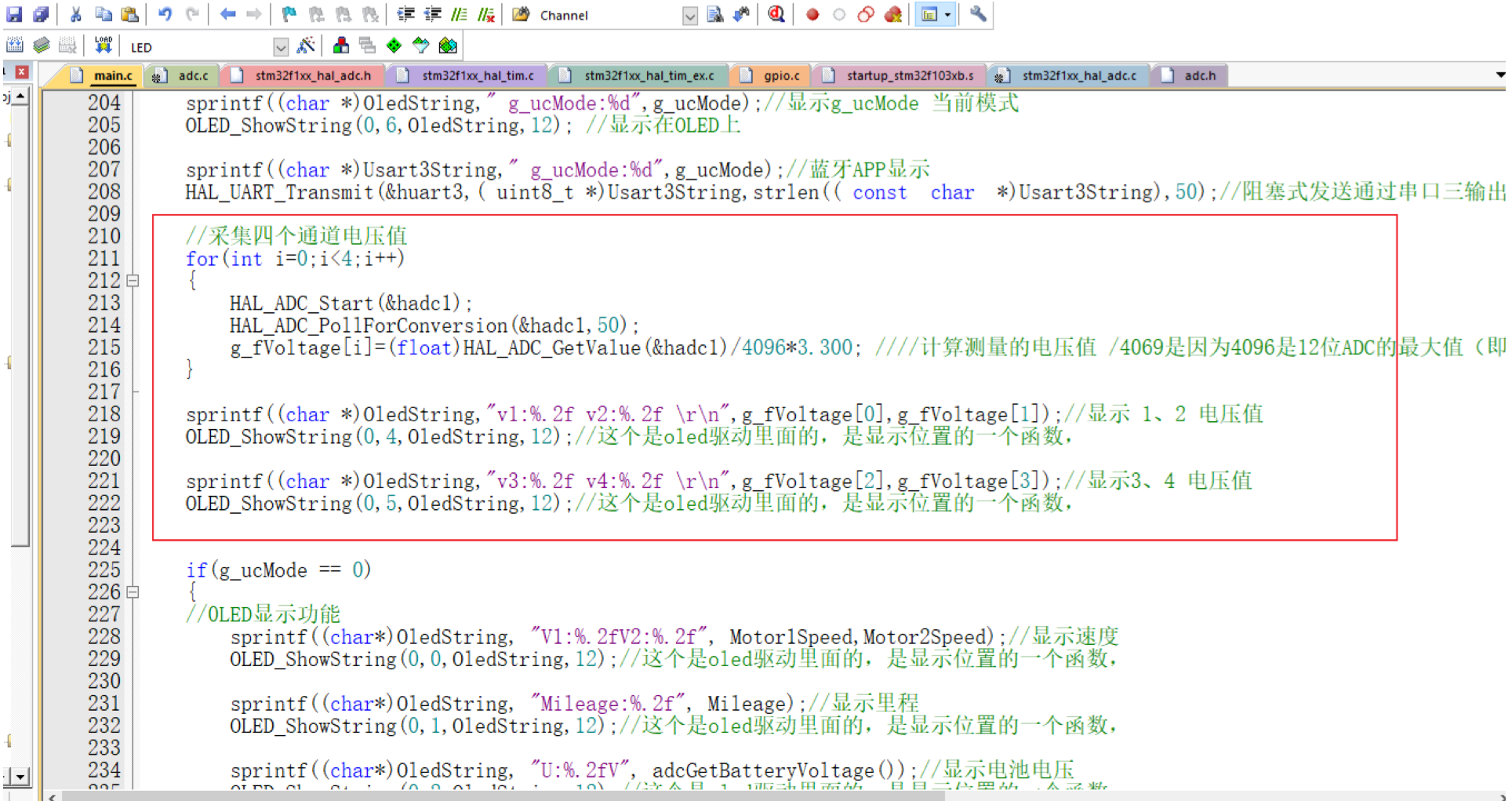The width and height of the screenshot is (1512, 801).
Task: Click the 'for(int i=0;i<4;i++)' line
Action: pos(295,259)
